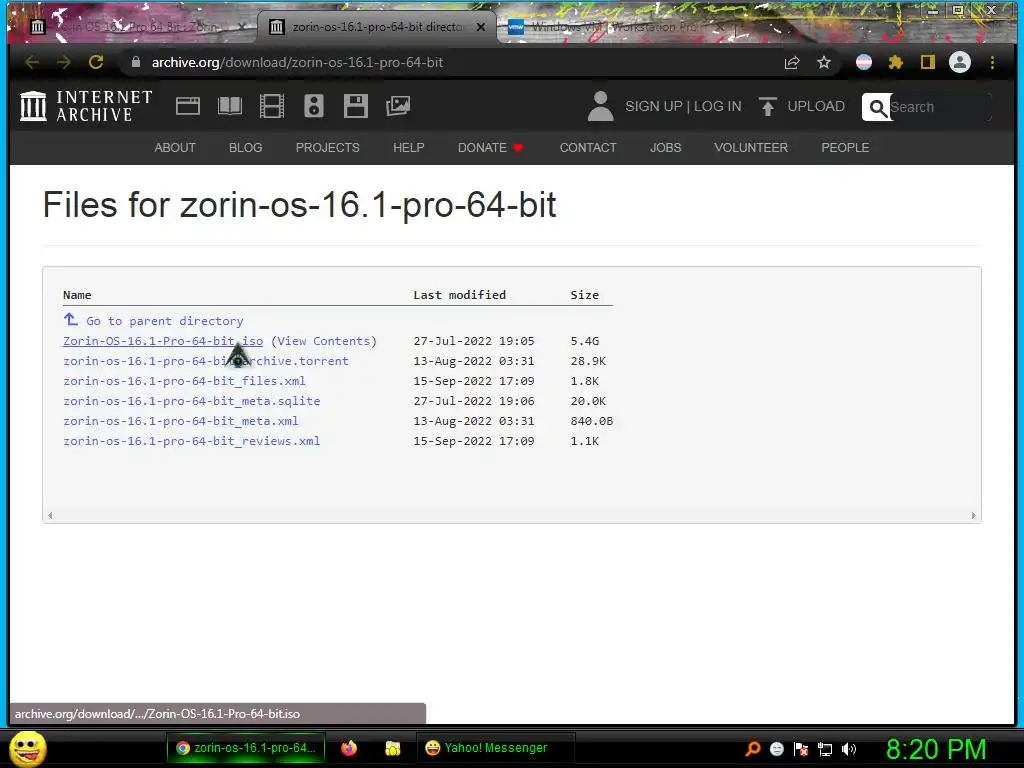
Task: Open the Images icon
Action: pos(398,106)
